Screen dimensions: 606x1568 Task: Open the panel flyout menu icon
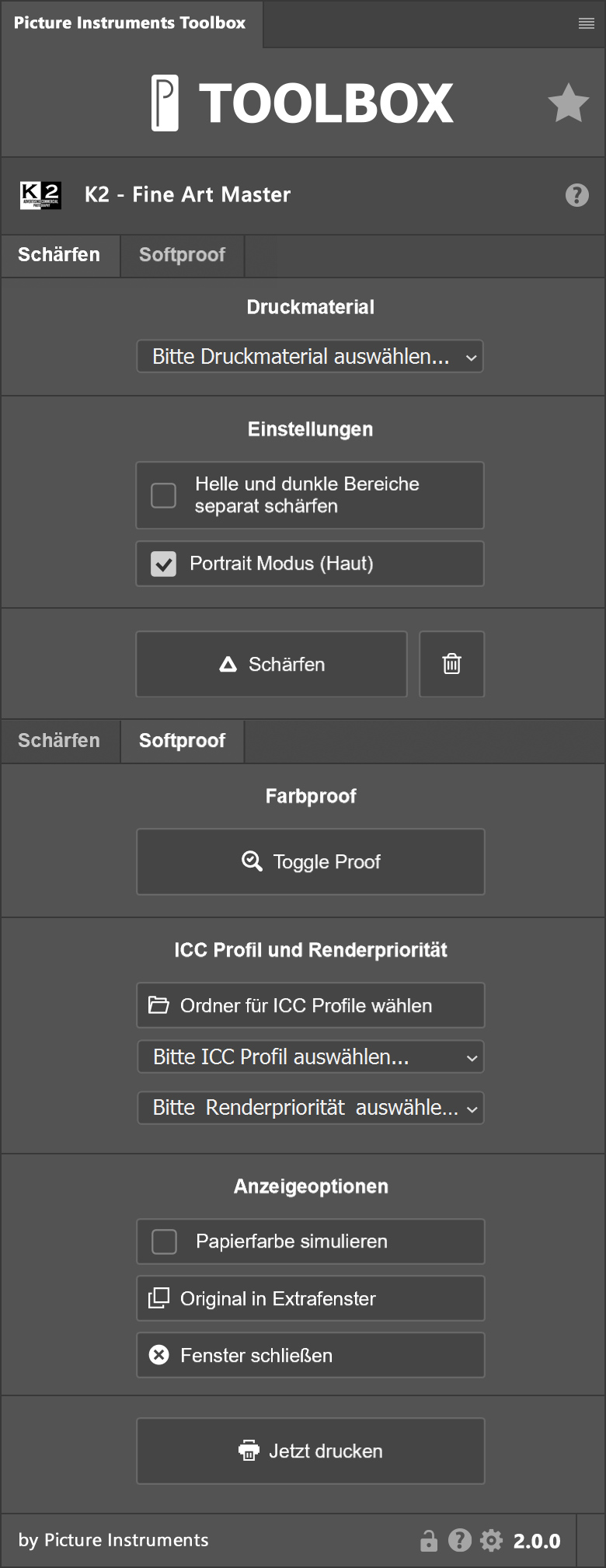pos(587,24)
